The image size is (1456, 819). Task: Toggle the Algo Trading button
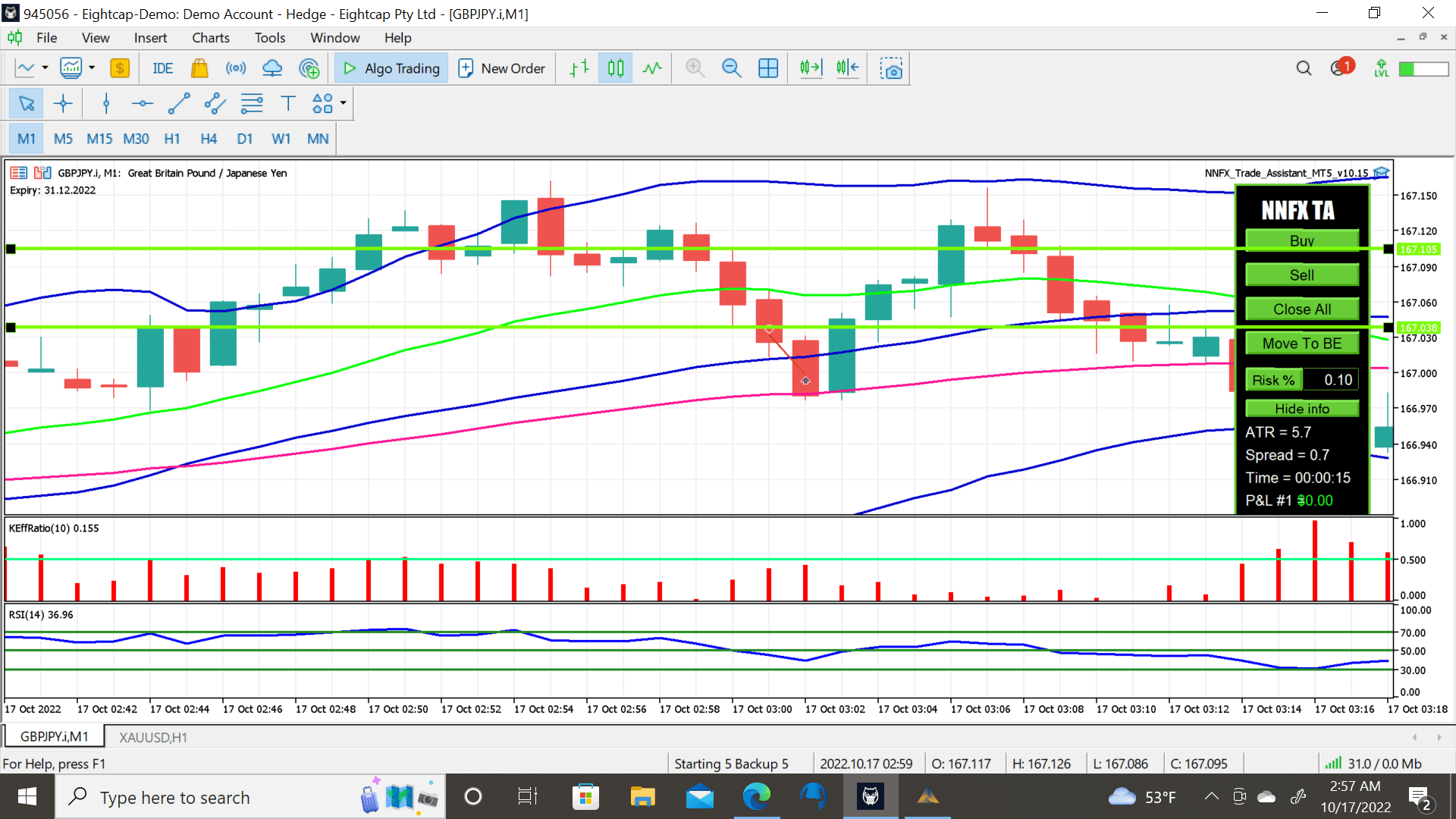391,68
